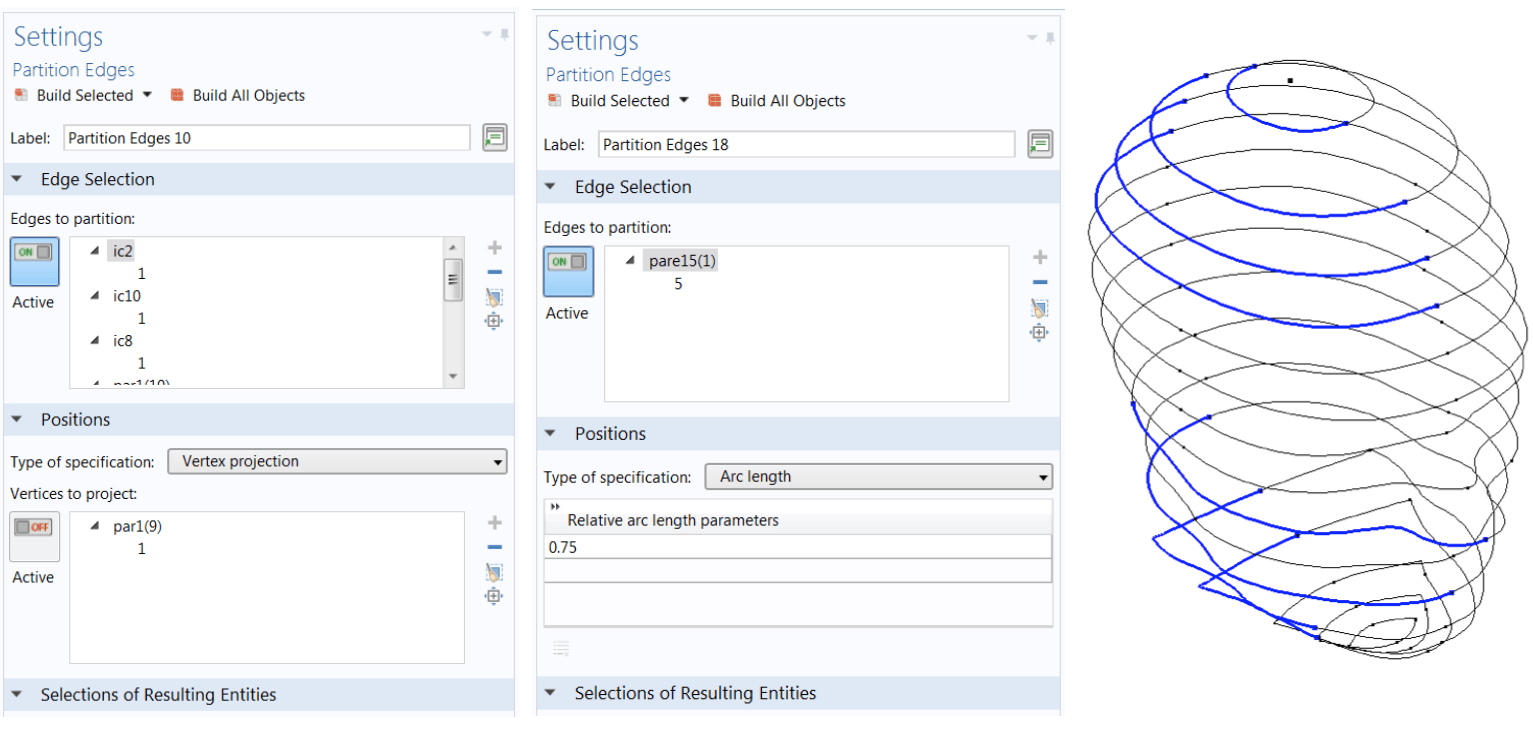
Task: Collapse the ic2 tree item
Action: pyautogui.click(x=93, y=251)
